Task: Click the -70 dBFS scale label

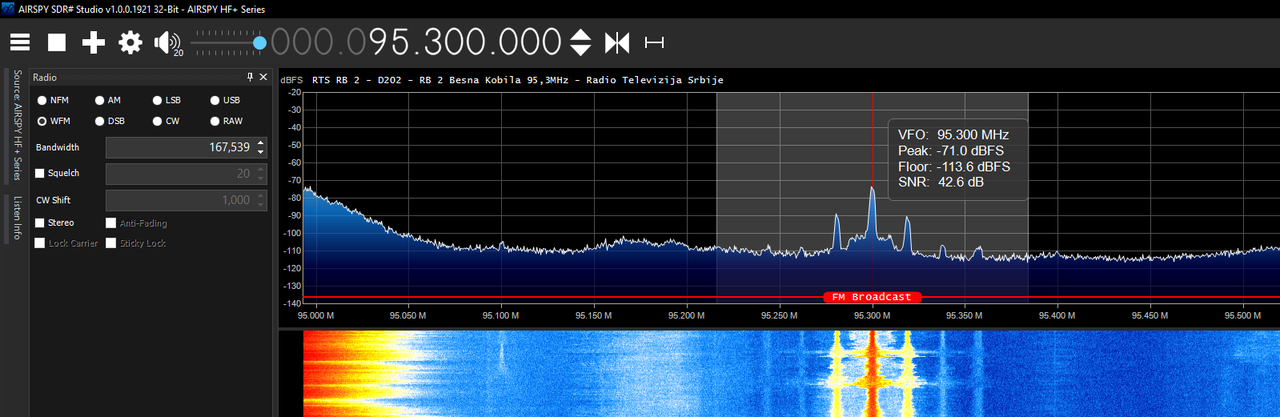Action: (294, 180)
